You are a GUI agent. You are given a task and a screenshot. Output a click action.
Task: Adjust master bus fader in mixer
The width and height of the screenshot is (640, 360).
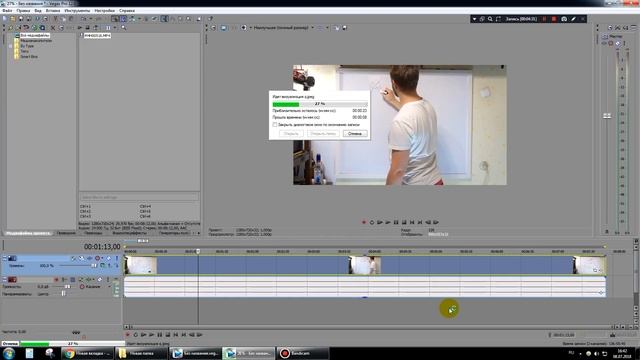[607, 116]
